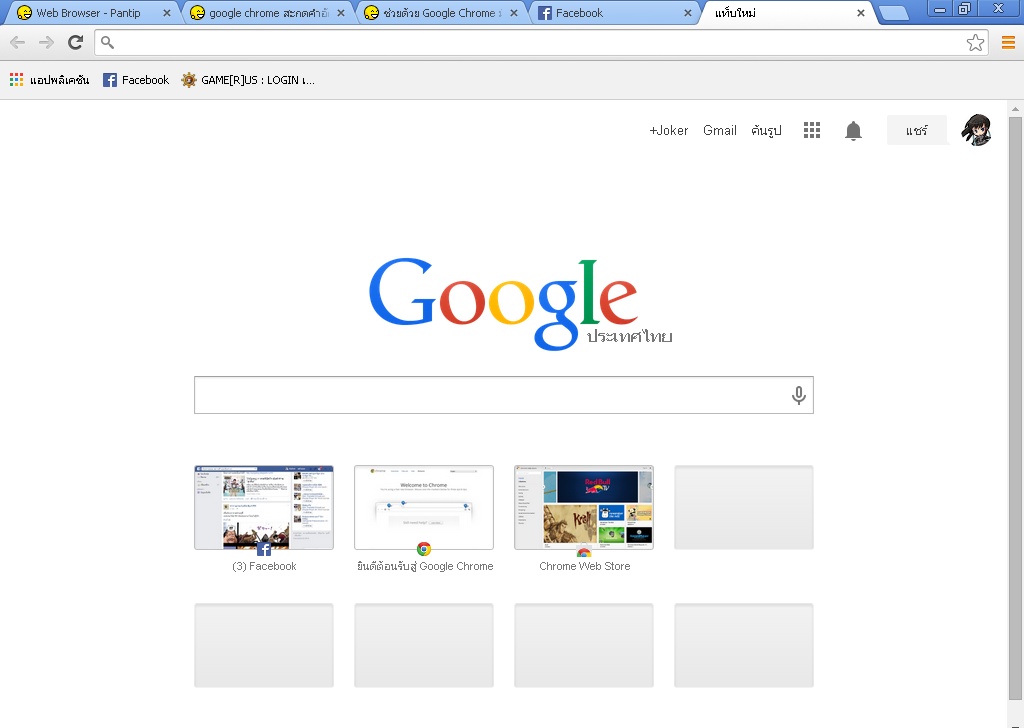Go forward with the forward arrow

pyautogui.click(x=46, y=43)
